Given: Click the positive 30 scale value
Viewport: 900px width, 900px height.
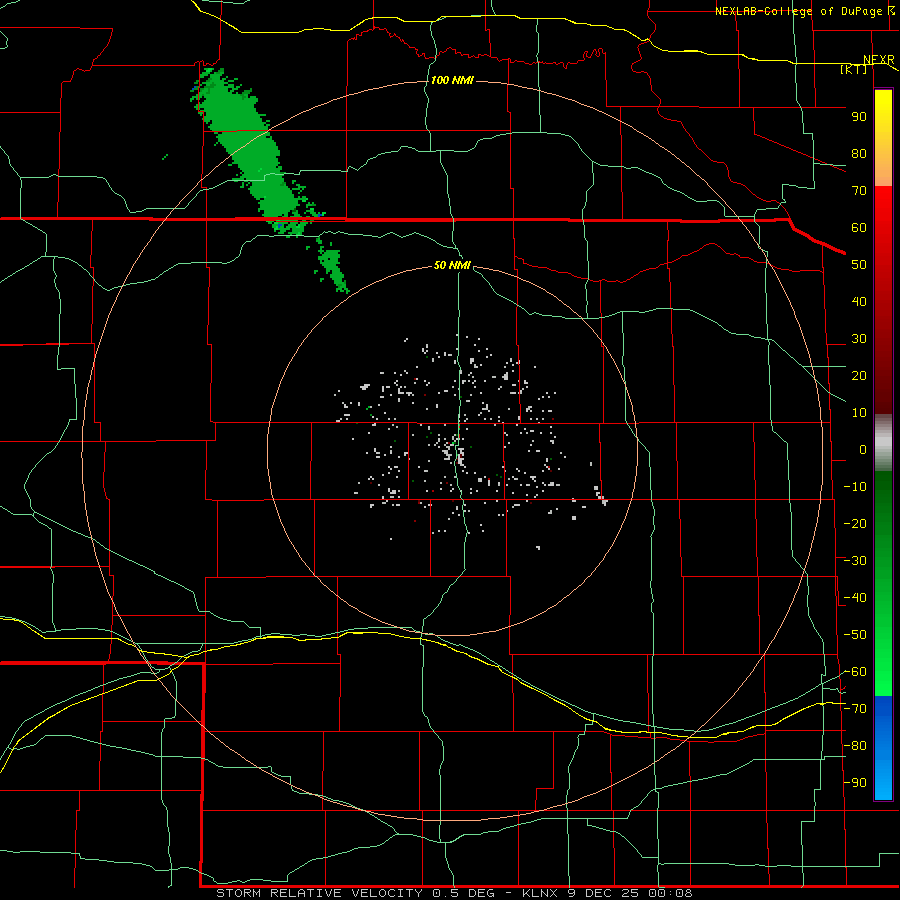Looking at the screenshot, I should pyautogui.click(x=859, y=339).
